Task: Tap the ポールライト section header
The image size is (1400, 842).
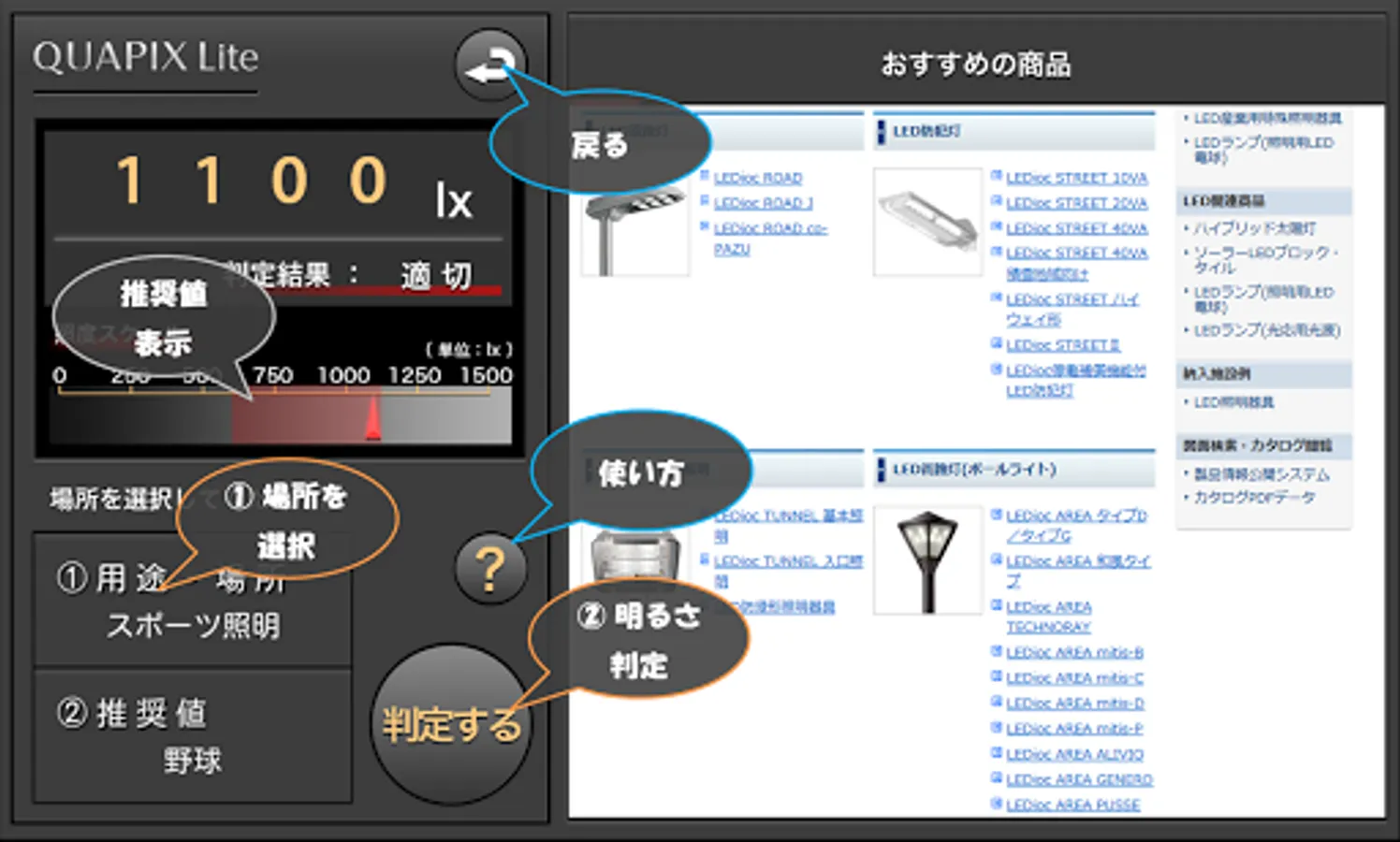Action: point(1014,469)
